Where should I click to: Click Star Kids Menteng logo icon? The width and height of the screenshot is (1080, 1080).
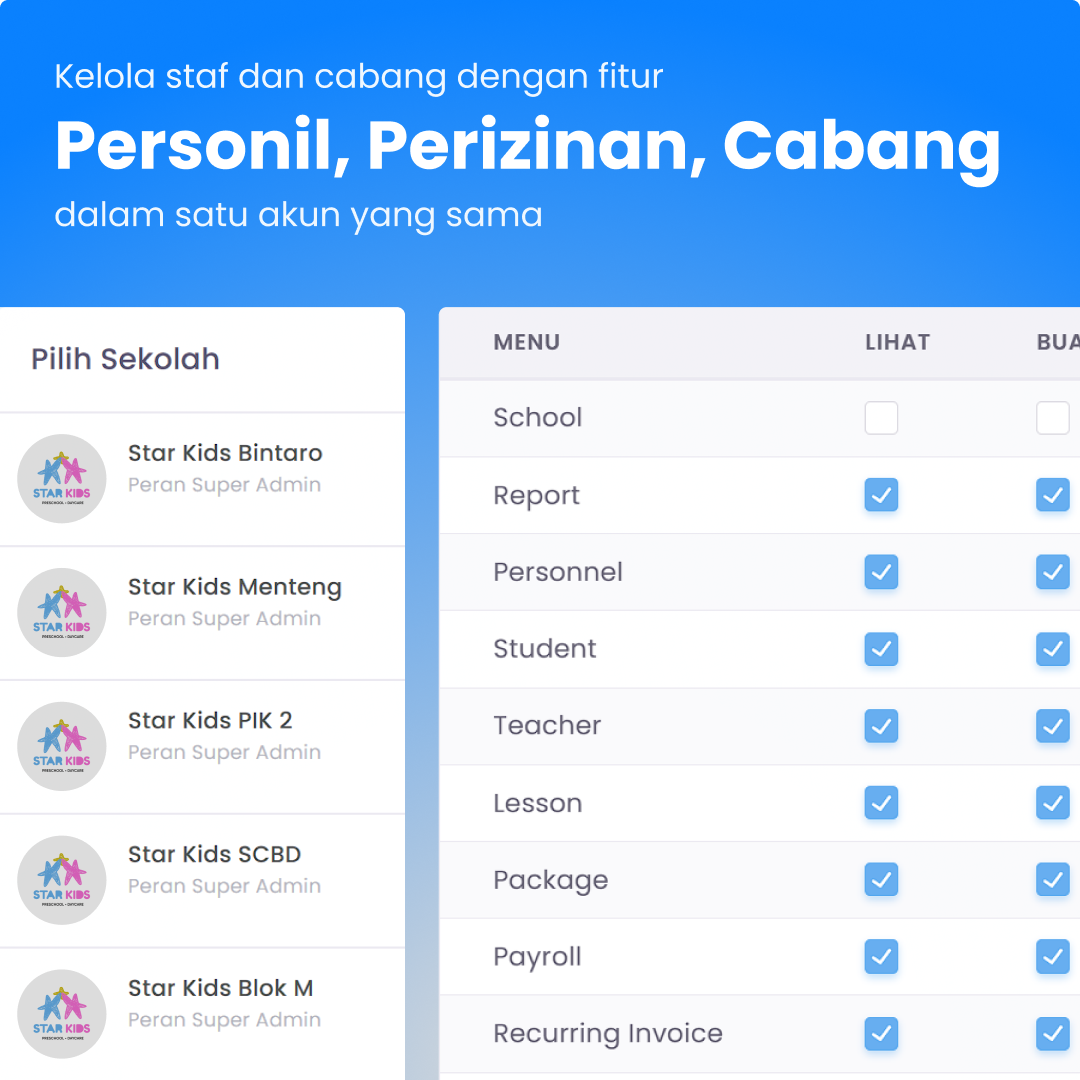62,613
